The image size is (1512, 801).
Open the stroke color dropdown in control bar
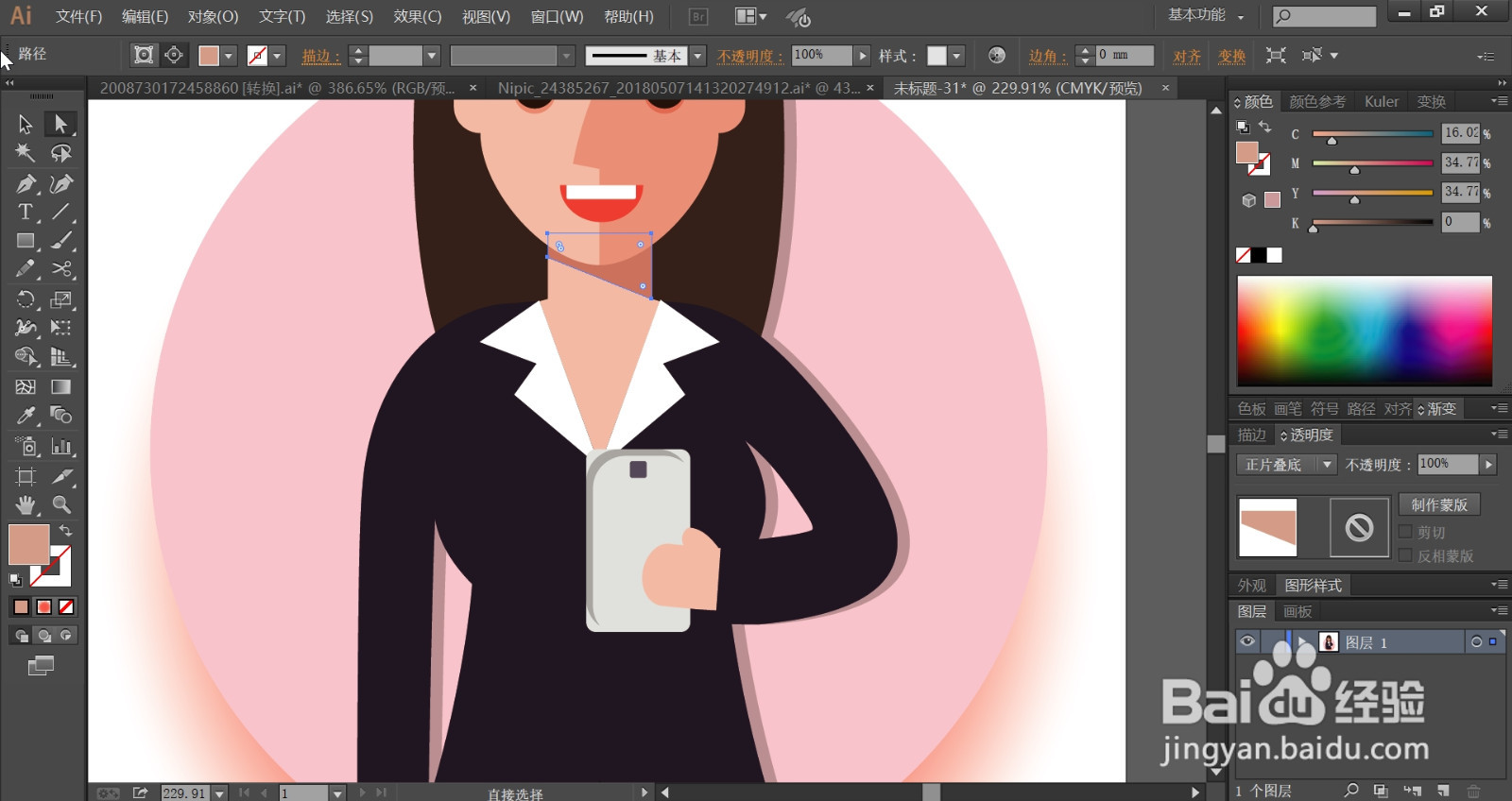pos(277,56)
